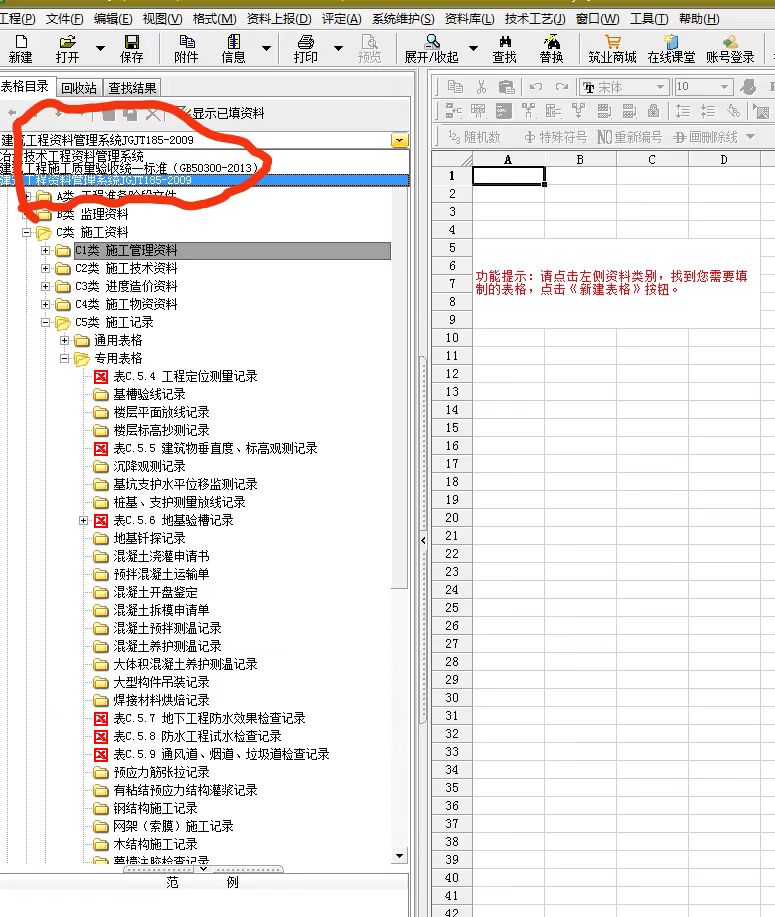This screenshot has height=917, width=775.
Task: Open the 技术工艺(J) menu
Action: (x=535, y=19)
